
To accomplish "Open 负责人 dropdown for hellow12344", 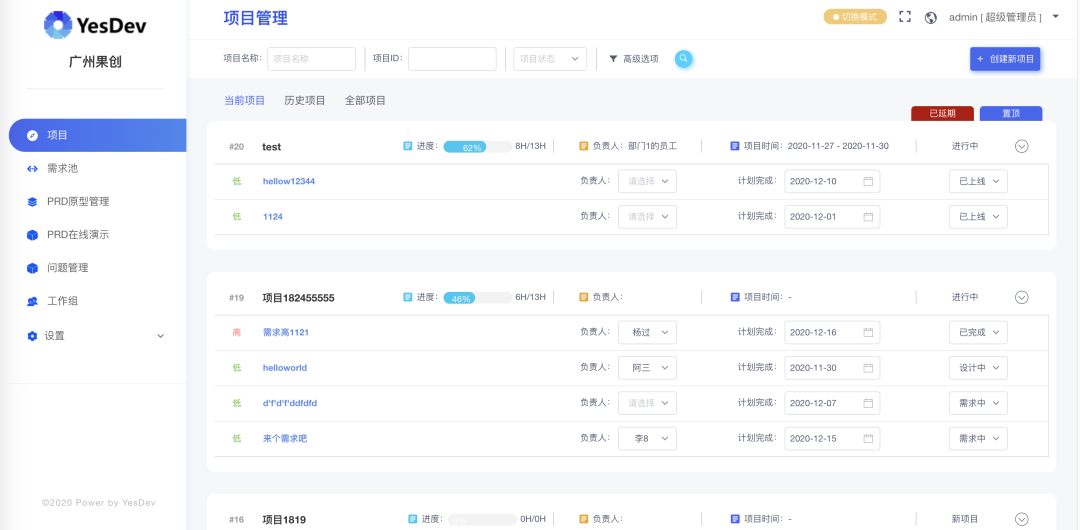I will click(x=647, y=181).
